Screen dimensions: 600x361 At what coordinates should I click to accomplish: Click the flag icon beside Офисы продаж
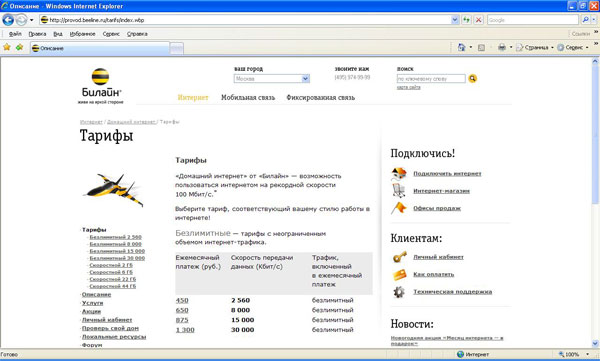click(399, 208)
